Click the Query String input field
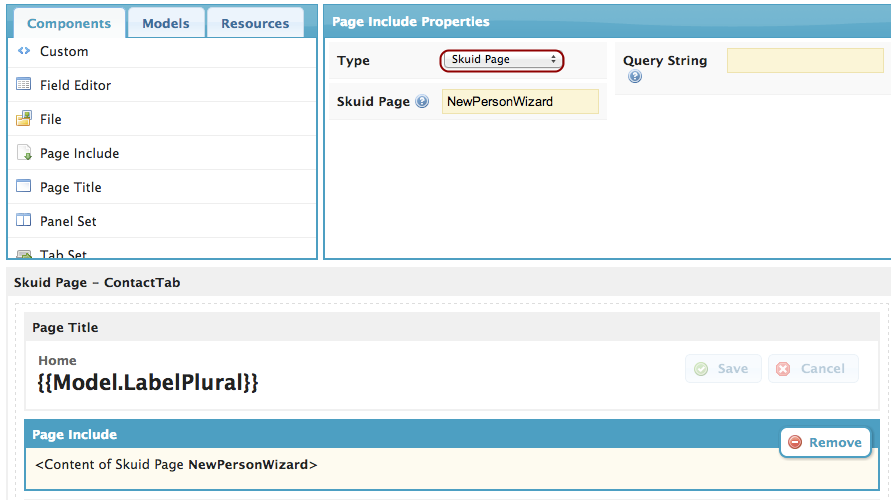Image resolution: width=891 pixels, height=500 pixels. click(804, 61)
